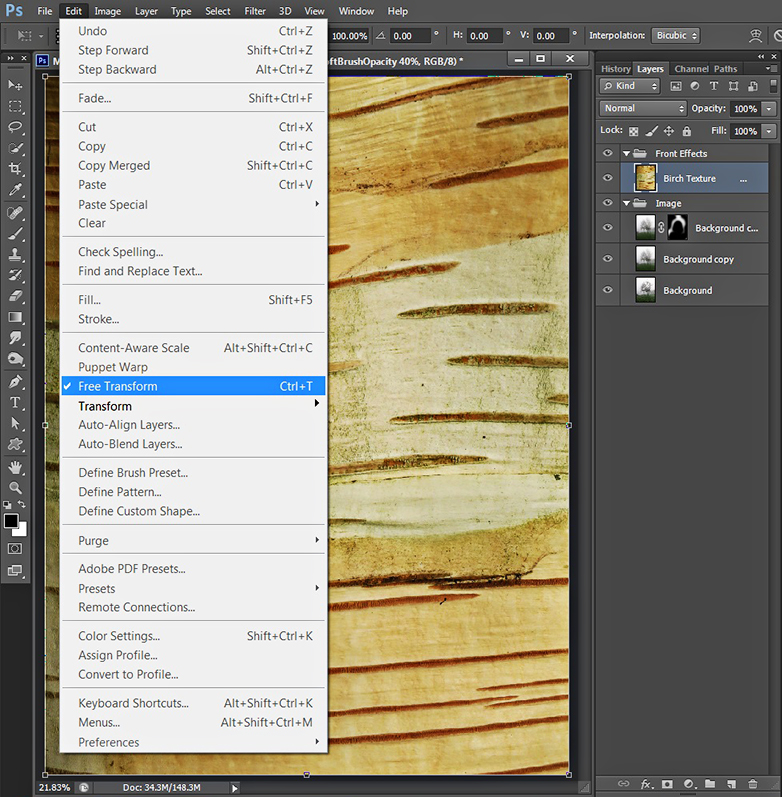
Task: Expand the Paste Special submenu
Action: pos(193,204)
